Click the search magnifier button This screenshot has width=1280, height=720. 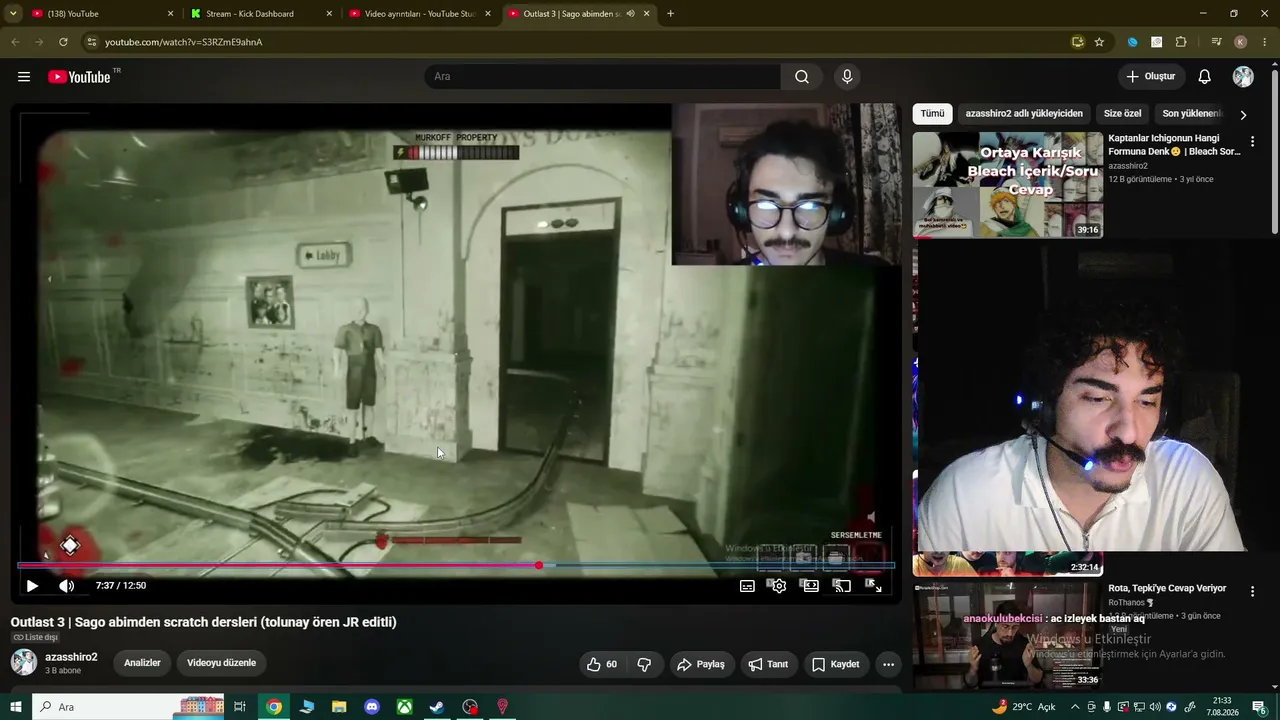coord(802,77)
